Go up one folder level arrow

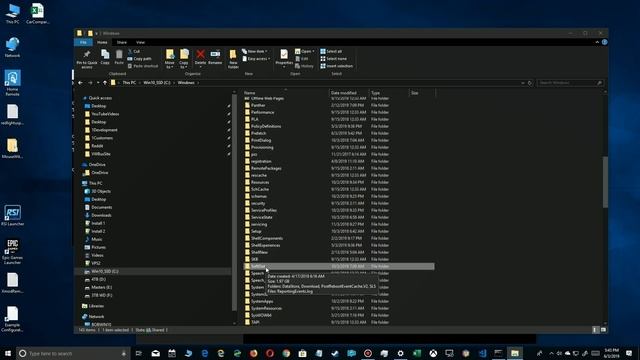point(105,83)
